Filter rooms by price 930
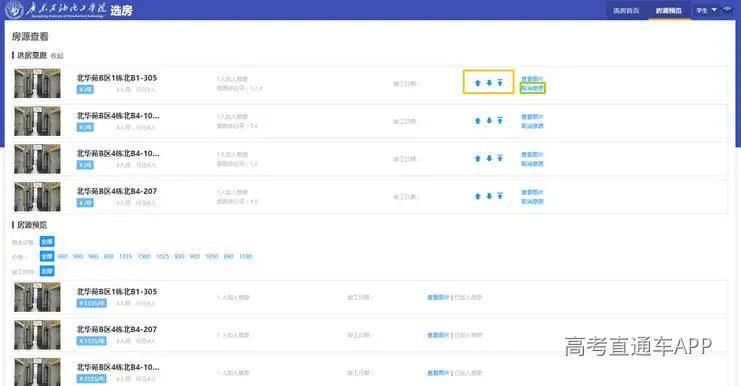The image size is (741, 386). point(179,257)
